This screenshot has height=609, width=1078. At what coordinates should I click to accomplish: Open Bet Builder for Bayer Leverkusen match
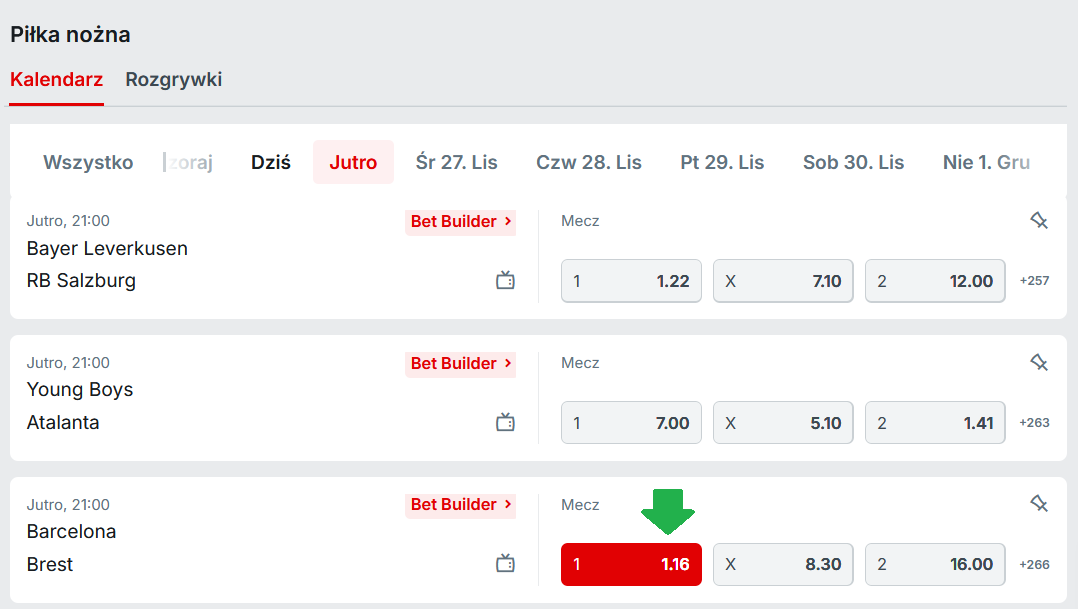coord(460,221)
